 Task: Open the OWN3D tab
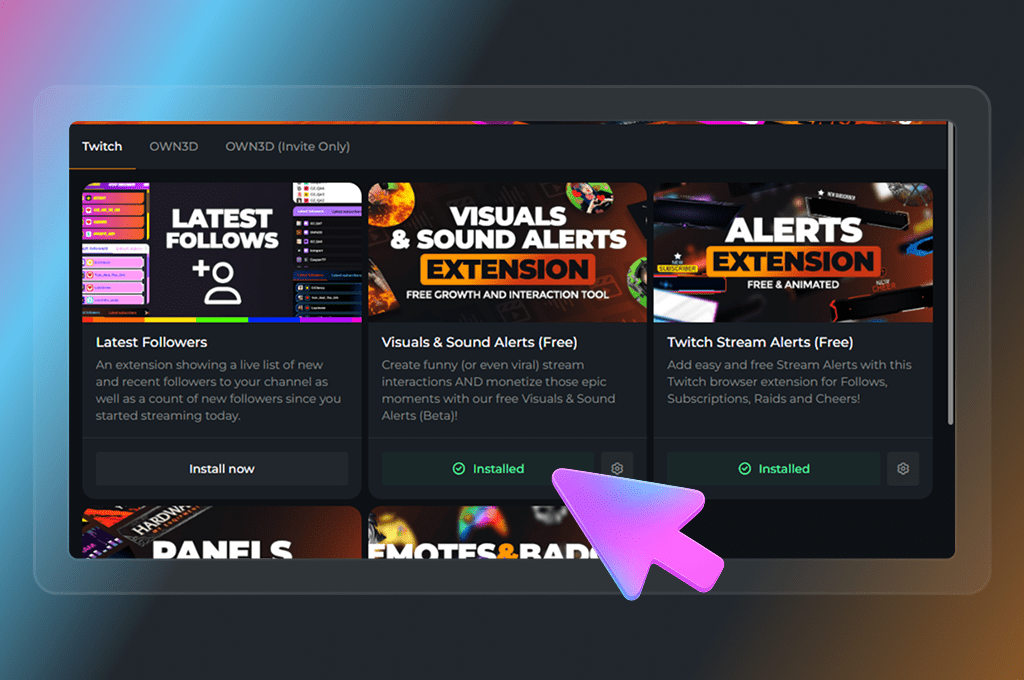point(174,146)
